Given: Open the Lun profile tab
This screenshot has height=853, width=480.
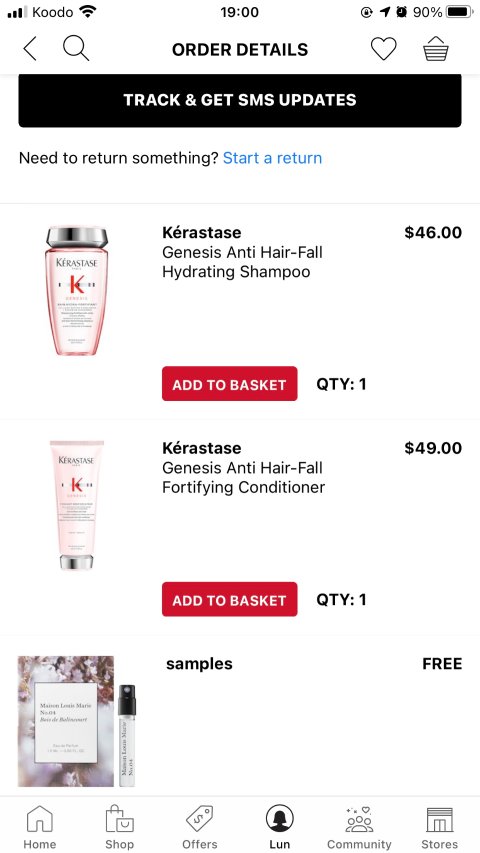Looking at the screenshot, I should (x=280, y=819).
